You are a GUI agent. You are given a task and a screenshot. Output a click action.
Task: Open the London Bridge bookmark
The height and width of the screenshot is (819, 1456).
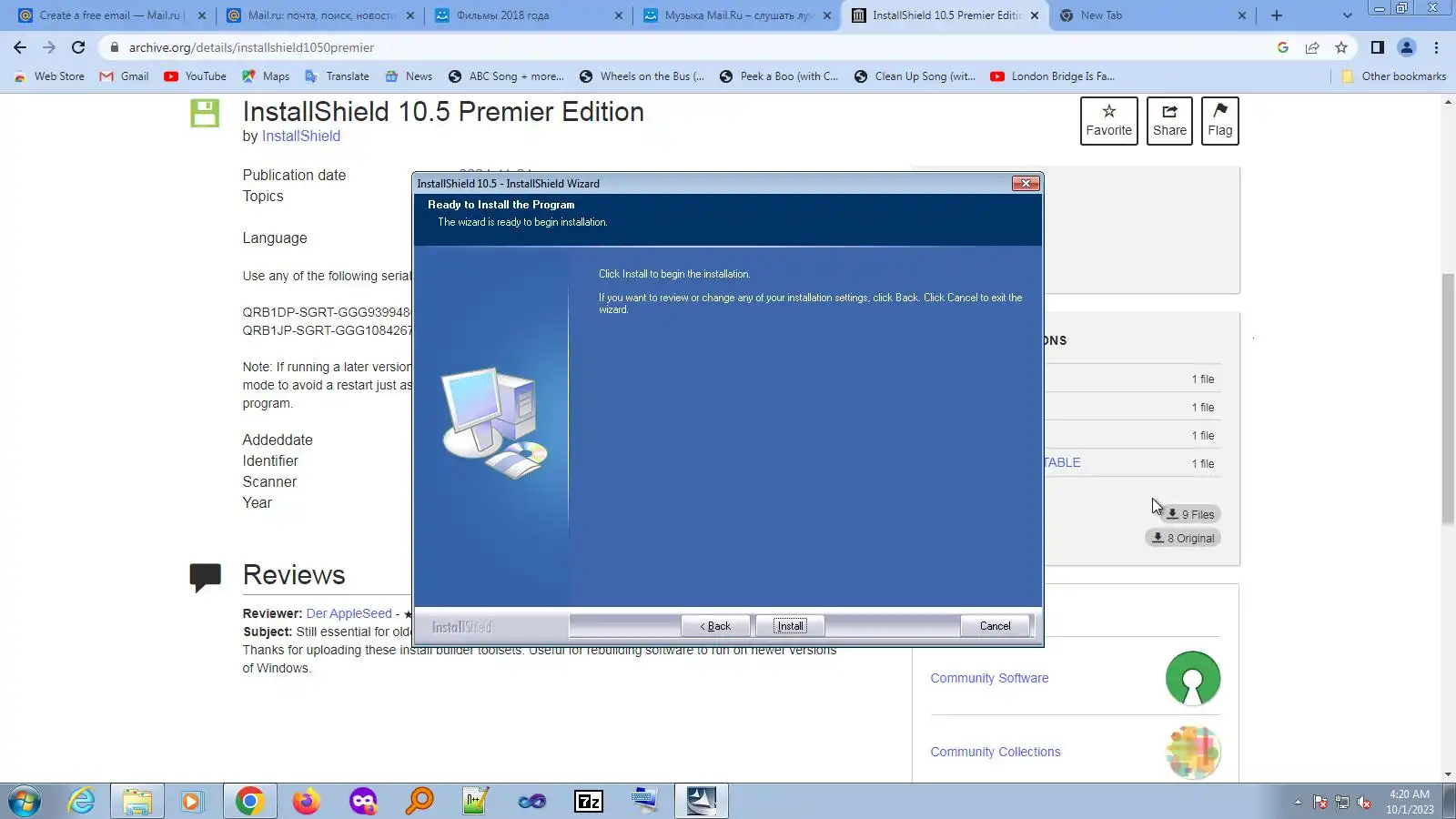click(1052, 76)
